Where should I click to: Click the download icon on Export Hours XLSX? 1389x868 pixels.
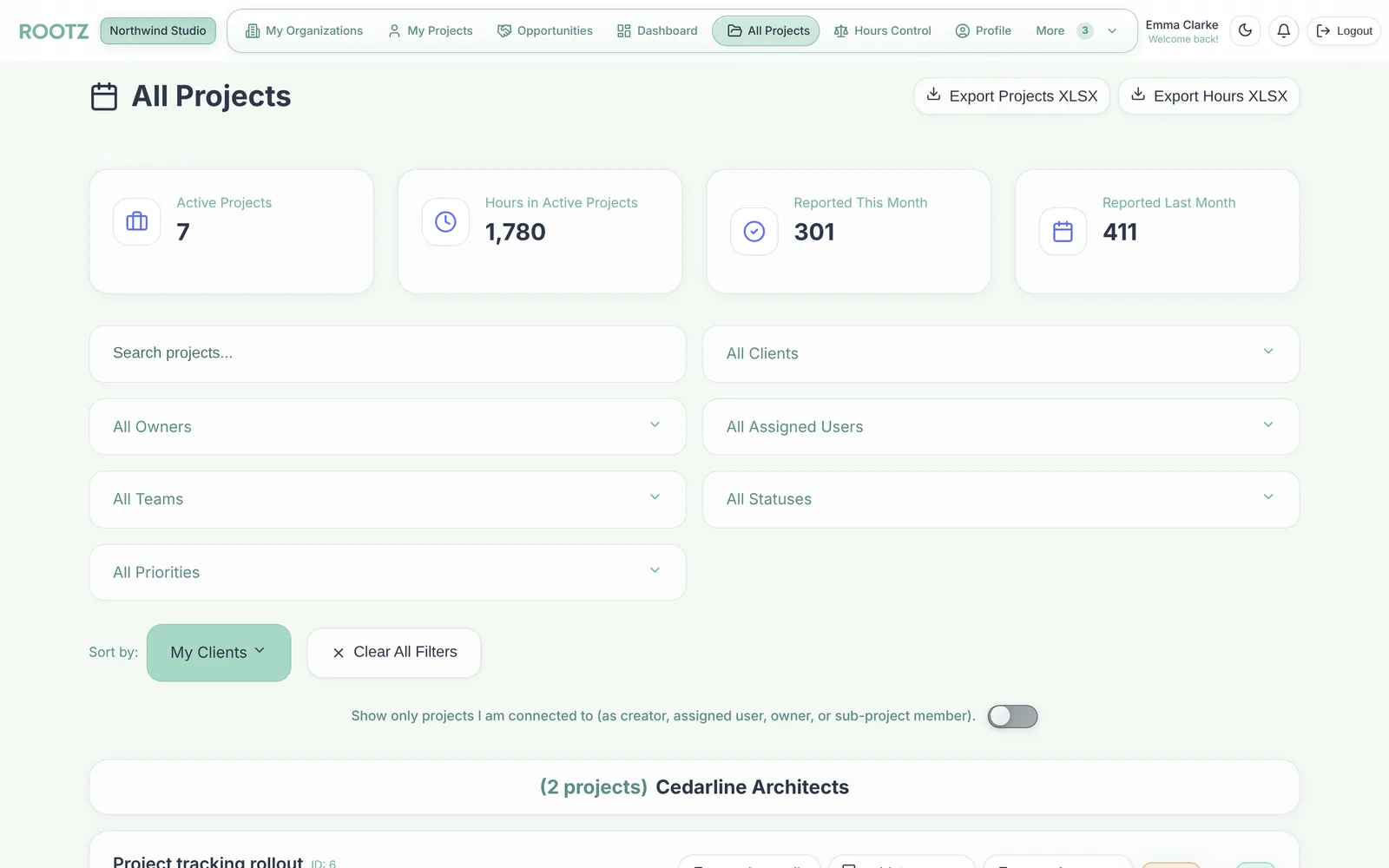click(1138, 95)
